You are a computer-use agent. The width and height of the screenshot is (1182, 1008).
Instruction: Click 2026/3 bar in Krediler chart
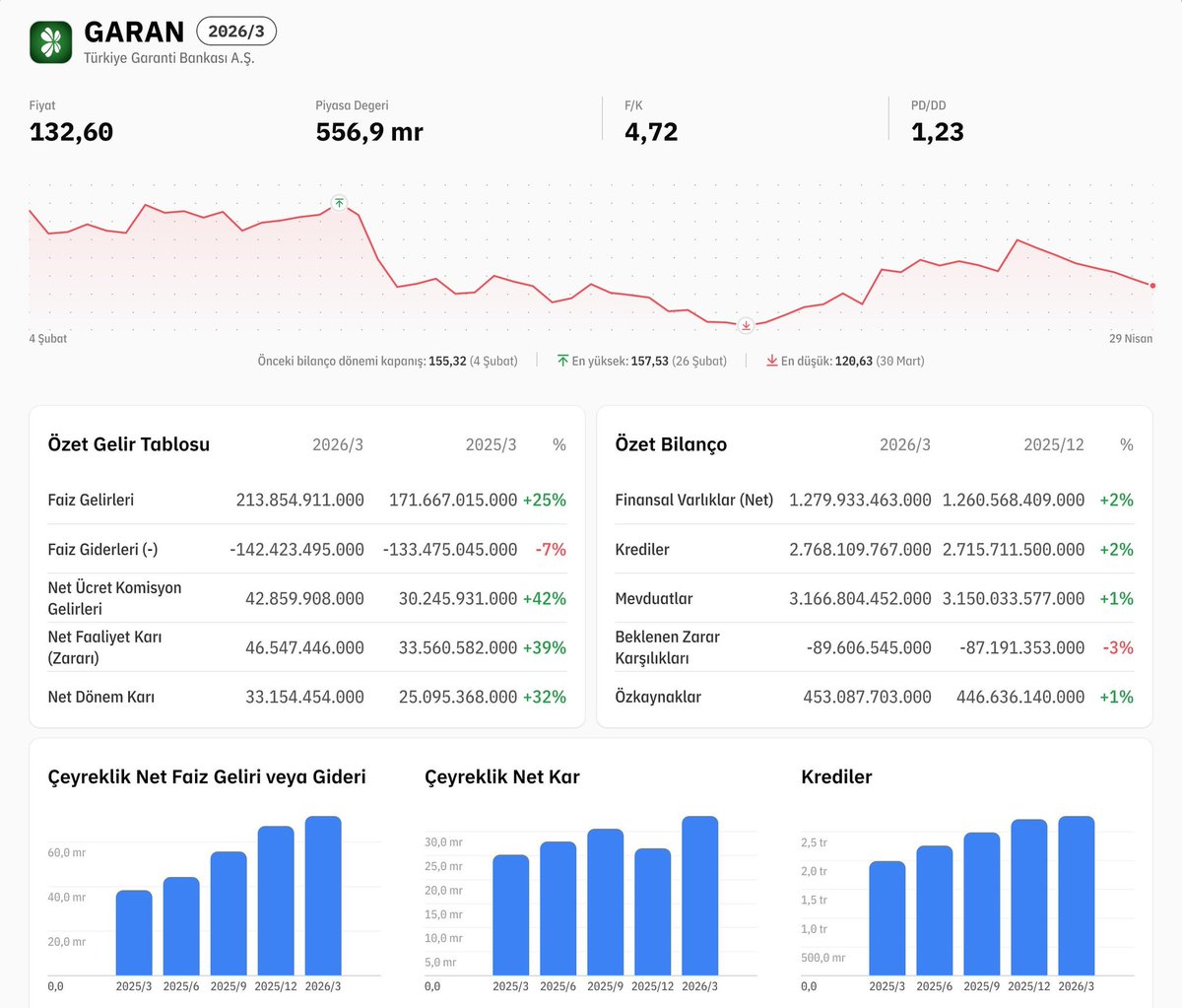click(x=1076, y=896)
